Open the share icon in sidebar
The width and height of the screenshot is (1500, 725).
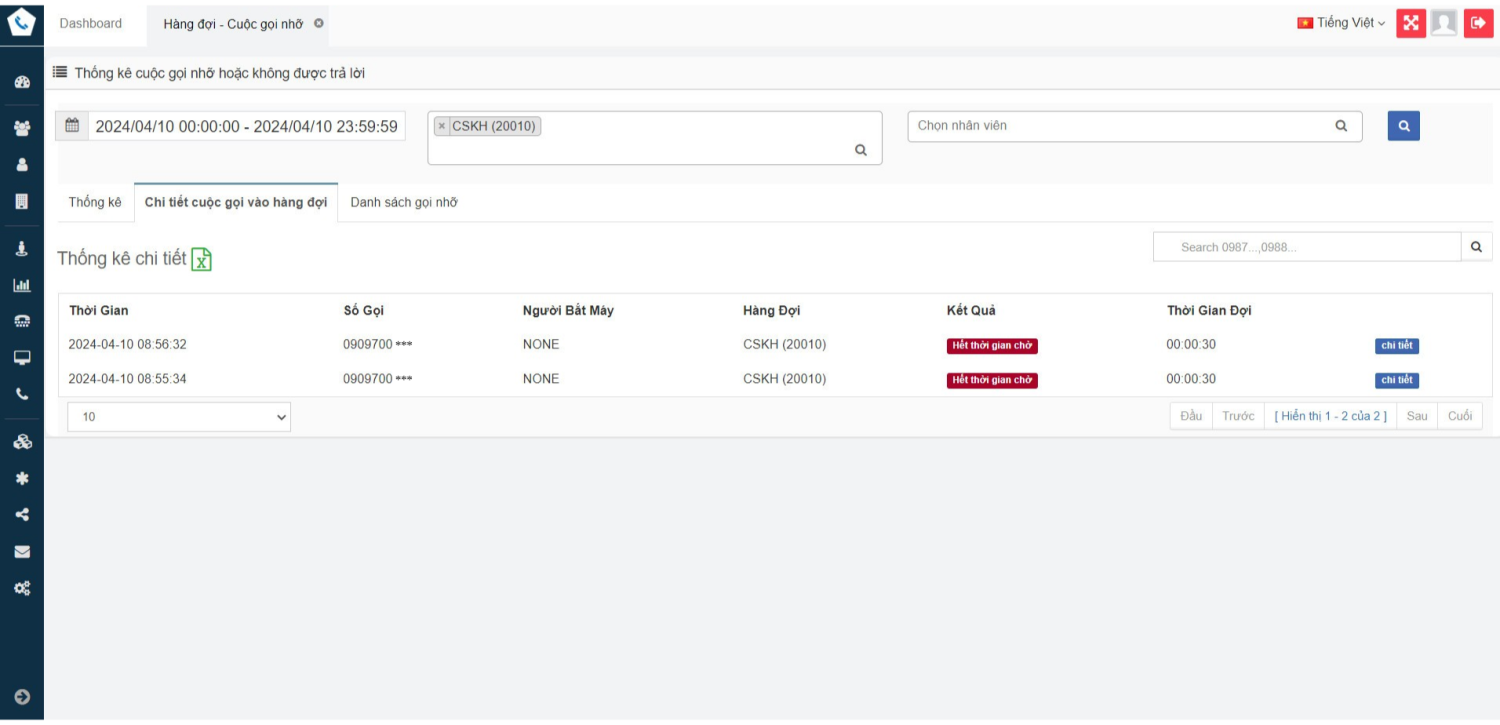pos(22,515)
